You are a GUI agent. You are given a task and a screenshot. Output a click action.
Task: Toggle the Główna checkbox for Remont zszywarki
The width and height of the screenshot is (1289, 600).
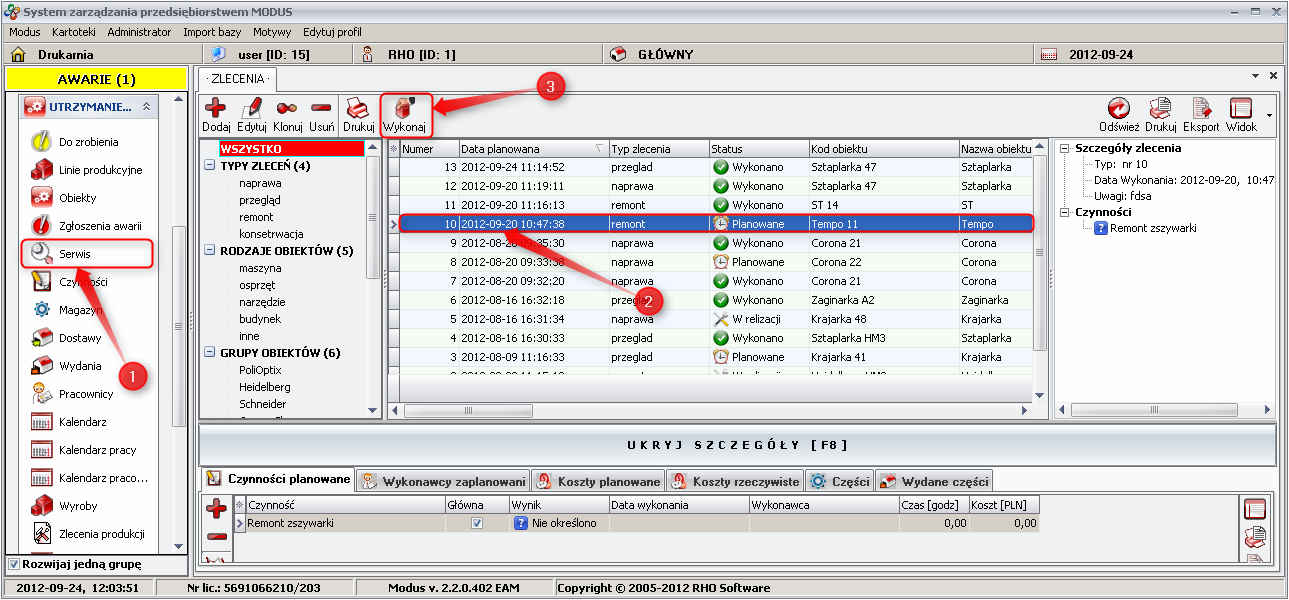coord(477,523)
